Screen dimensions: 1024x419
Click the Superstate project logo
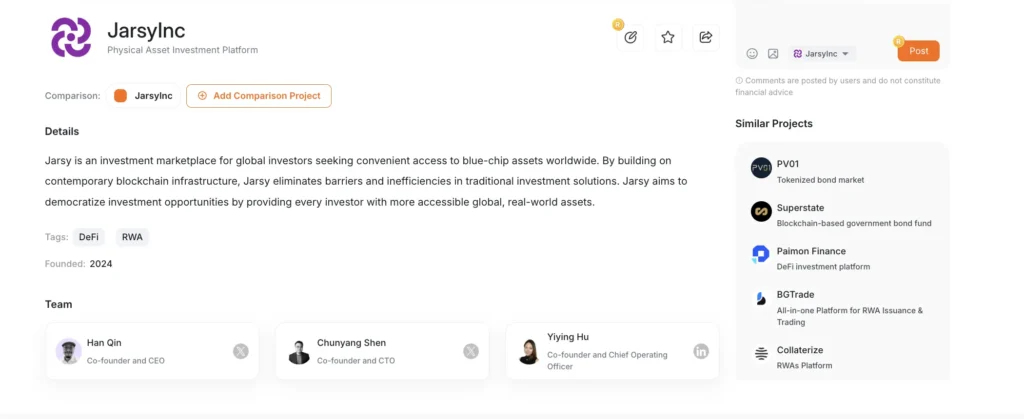pos(761,211)
